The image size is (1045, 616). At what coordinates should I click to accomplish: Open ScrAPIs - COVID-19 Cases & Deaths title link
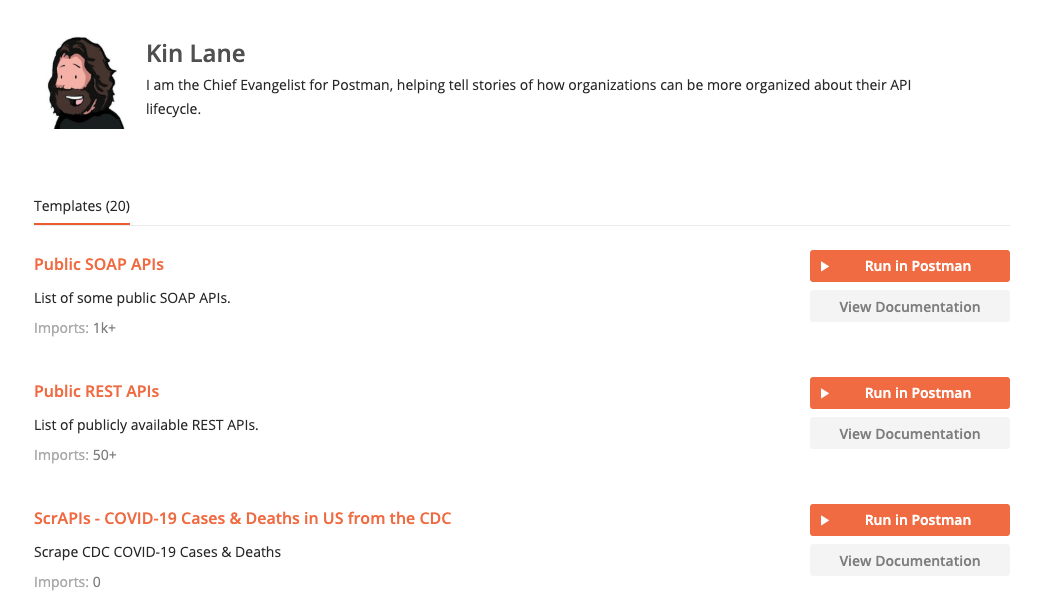[x=243, y=518]
